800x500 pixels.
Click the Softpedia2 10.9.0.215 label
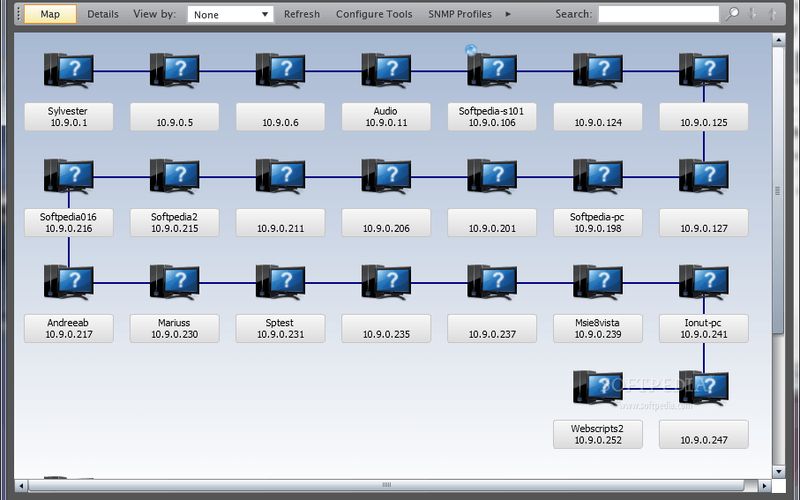(174, 222)
